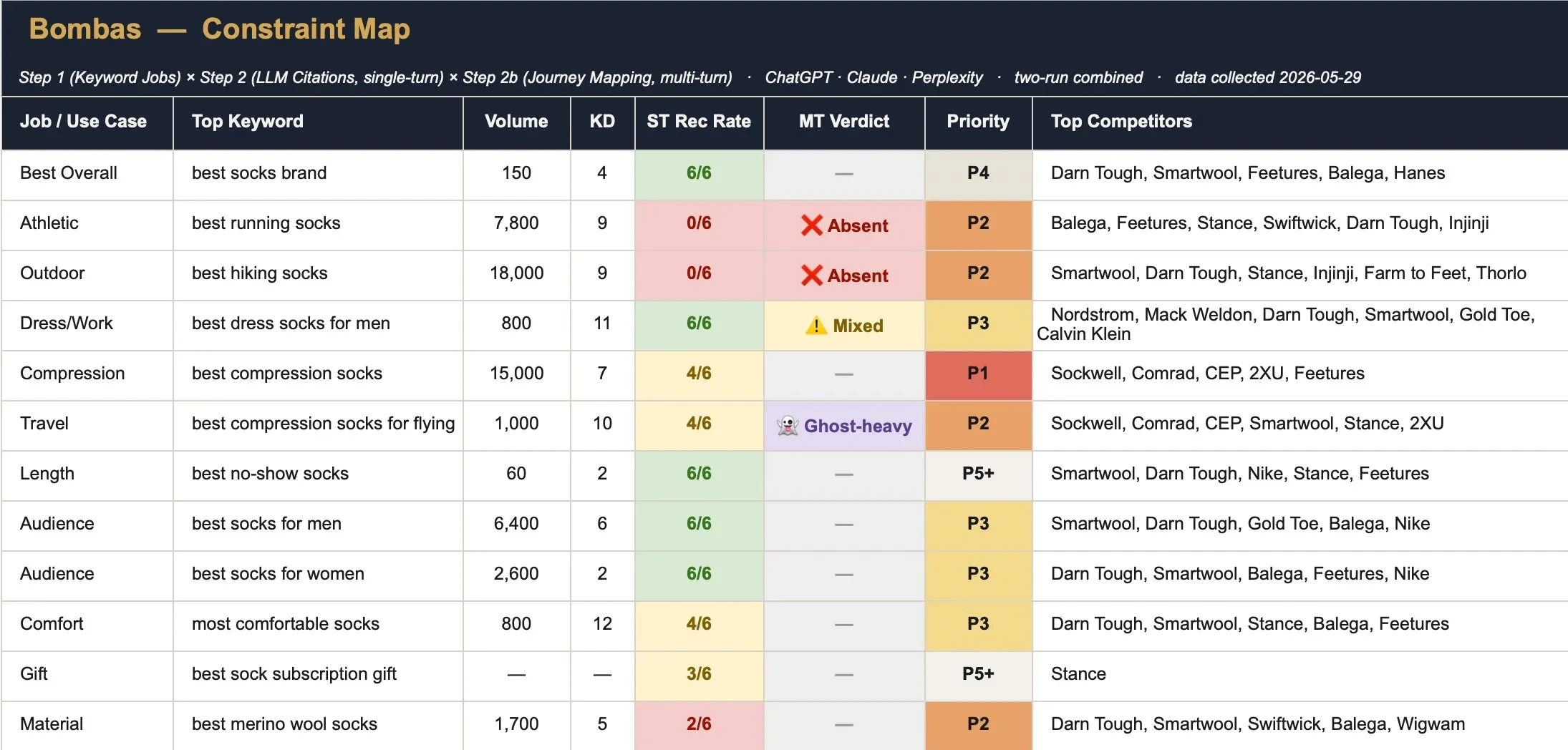Image resolution: width=1568 pixels, height=750 pixels.
Task: Click the 3/6 rec rate in Gift row
Action: coord(699,673)
